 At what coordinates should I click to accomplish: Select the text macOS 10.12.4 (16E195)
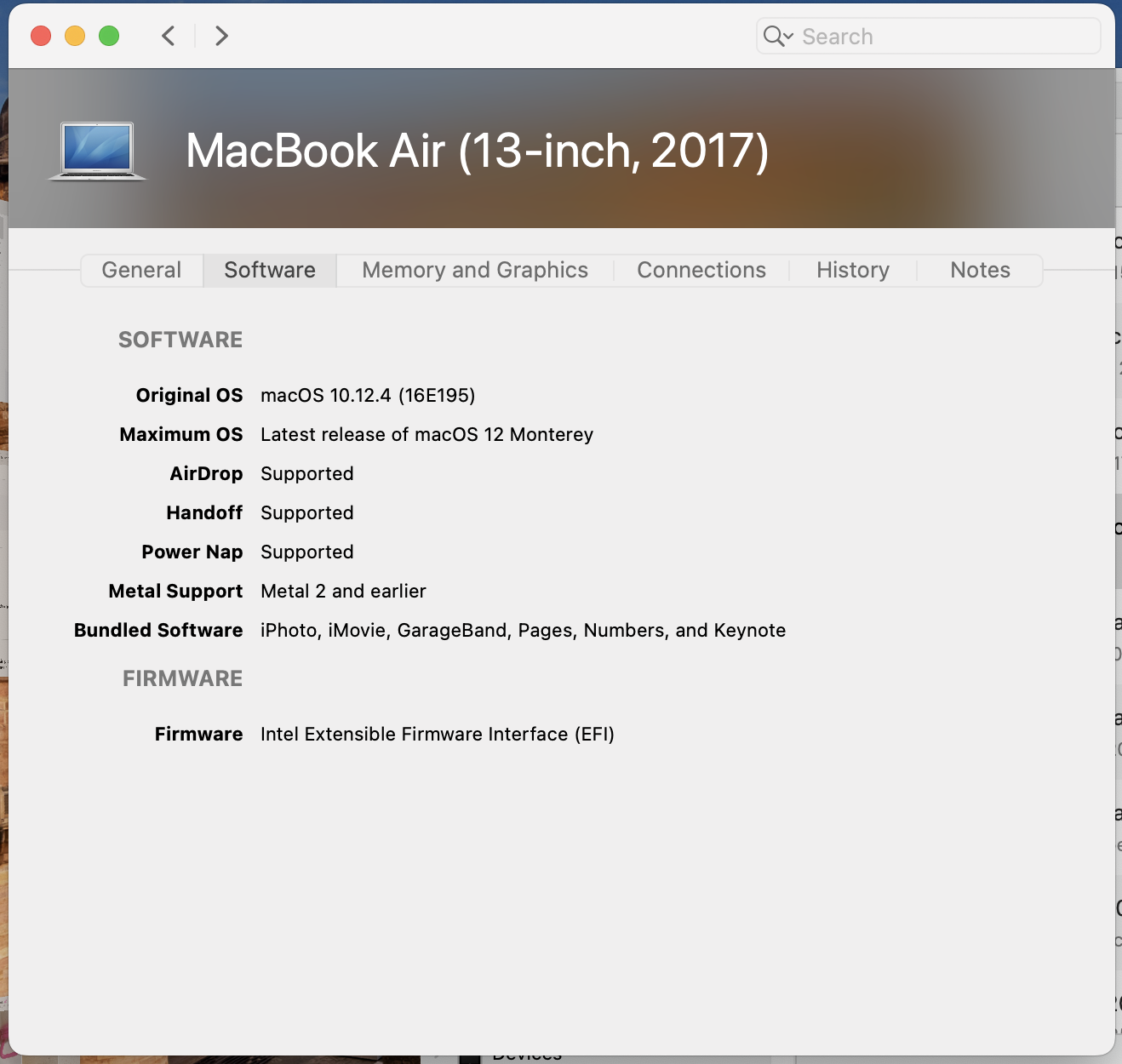(368, 395)
